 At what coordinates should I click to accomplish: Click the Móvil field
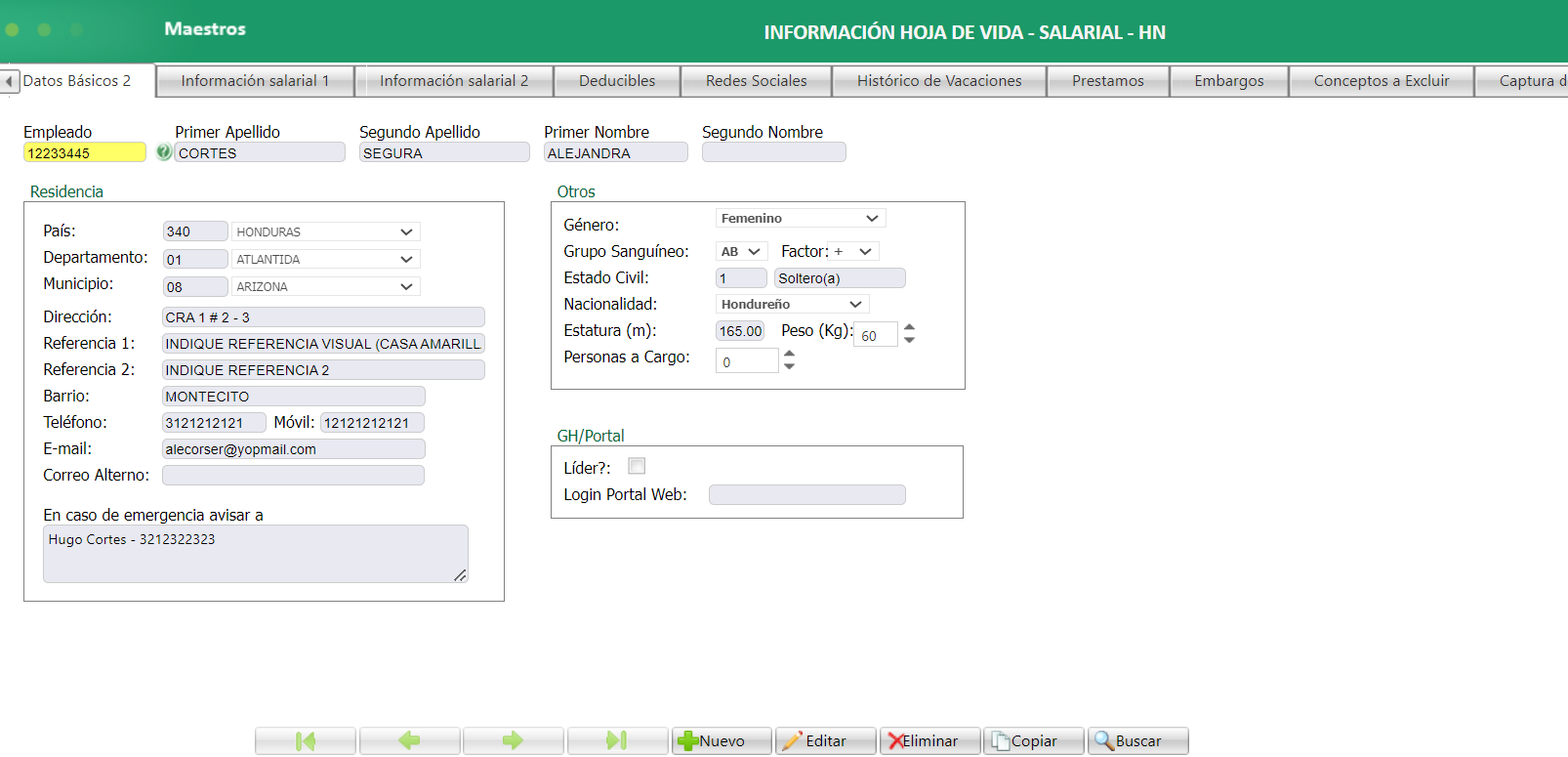click(372, 422)
